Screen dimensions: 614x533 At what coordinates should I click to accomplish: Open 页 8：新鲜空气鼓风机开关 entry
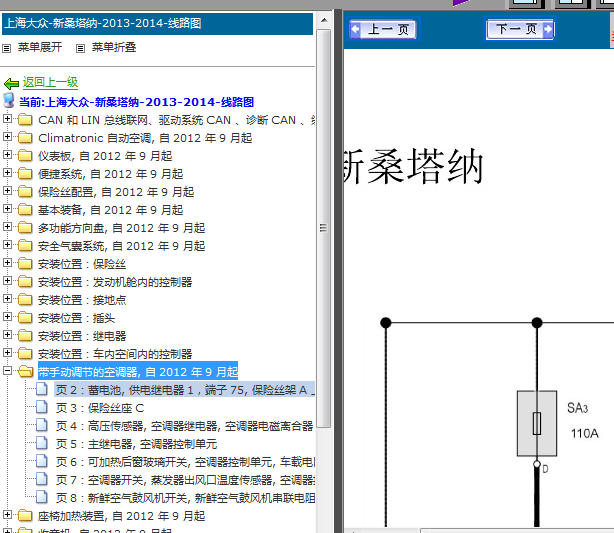tap(185, 498)
